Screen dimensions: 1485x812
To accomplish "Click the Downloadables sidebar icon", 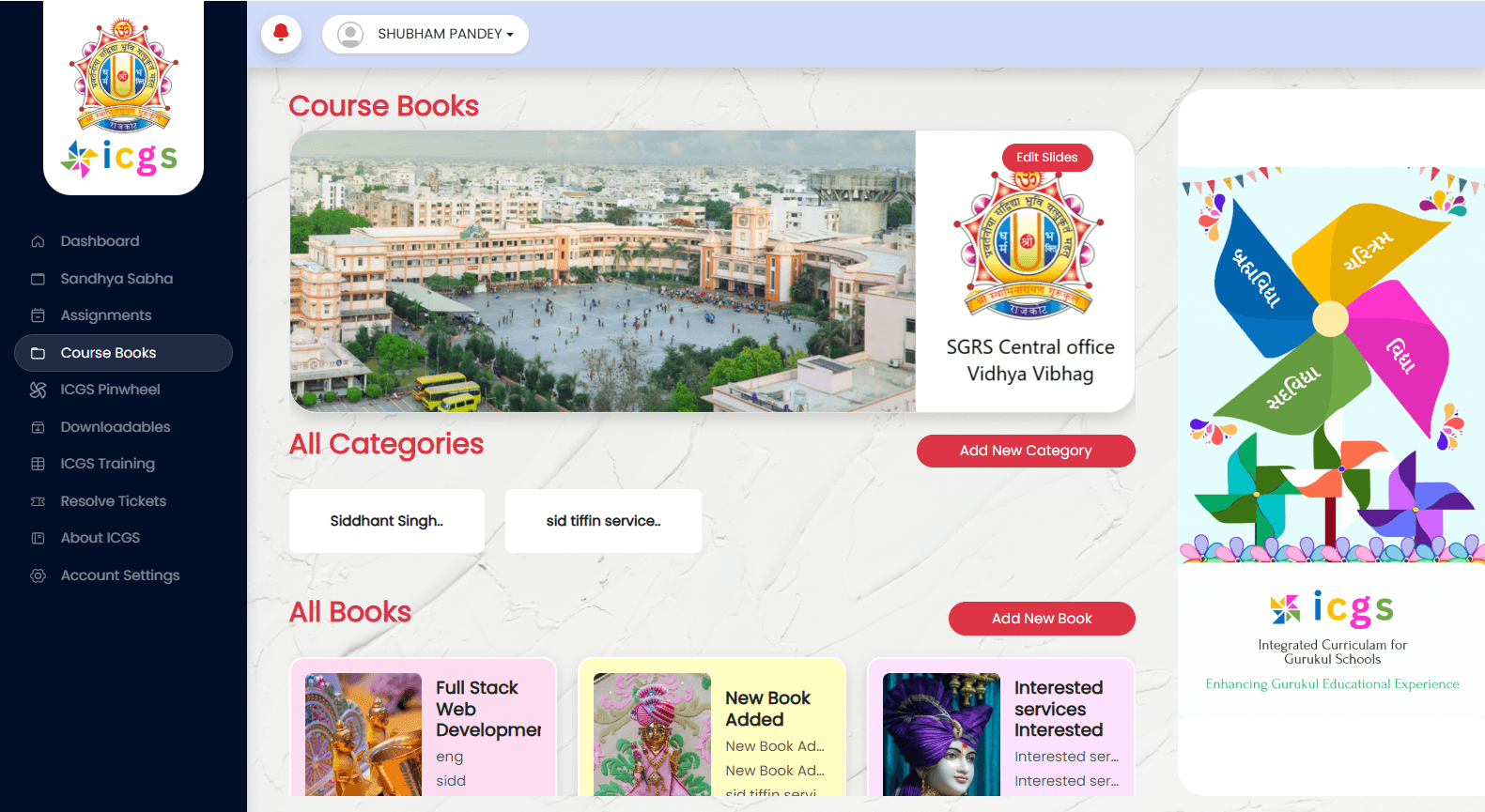I will coord(39,427).
